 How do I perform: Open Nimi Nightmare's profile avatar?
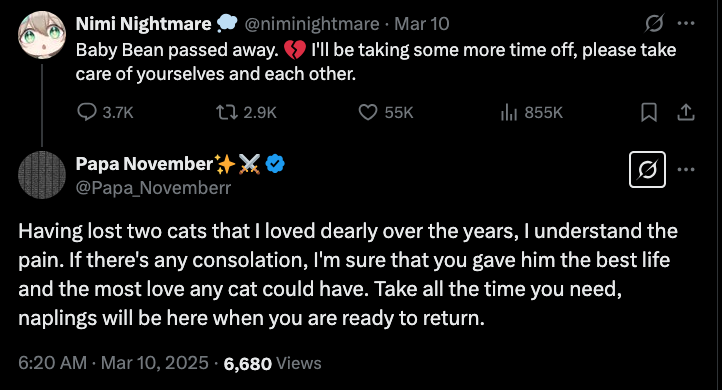pos(42,35)
